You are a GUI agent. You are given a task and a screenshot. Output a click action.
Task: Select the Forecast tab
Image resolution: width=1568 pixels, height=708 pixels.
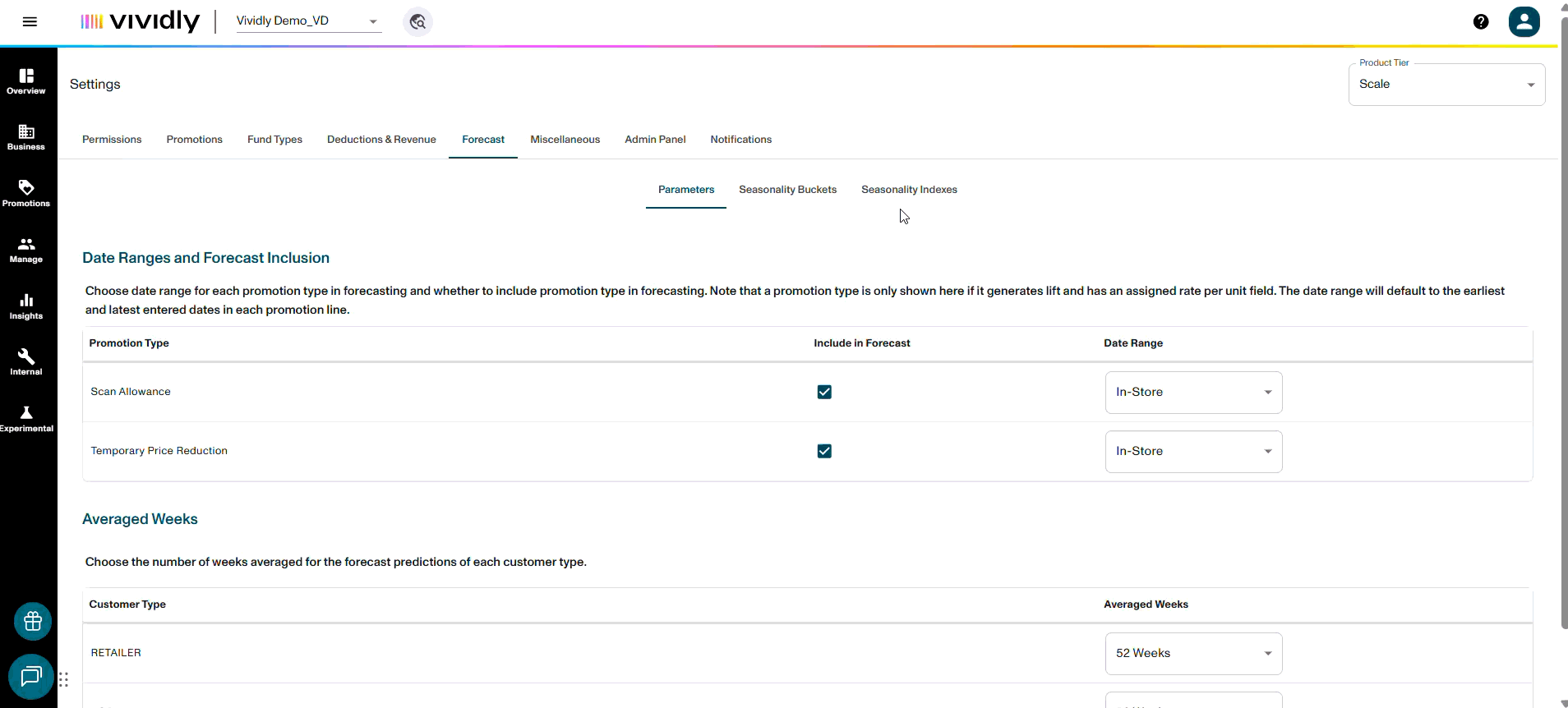coord(483,140)
